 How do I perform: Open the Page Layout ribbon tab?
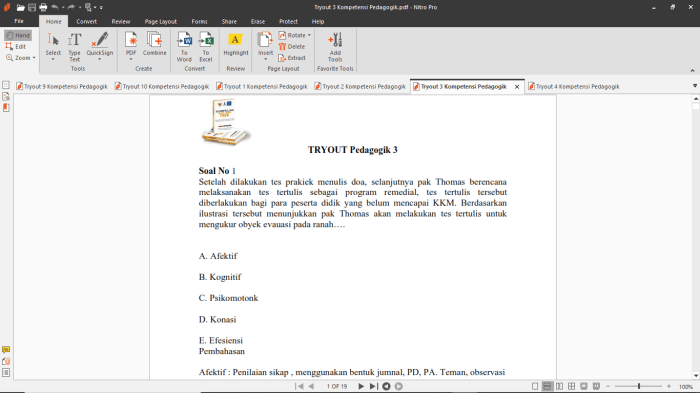(161, 21)
